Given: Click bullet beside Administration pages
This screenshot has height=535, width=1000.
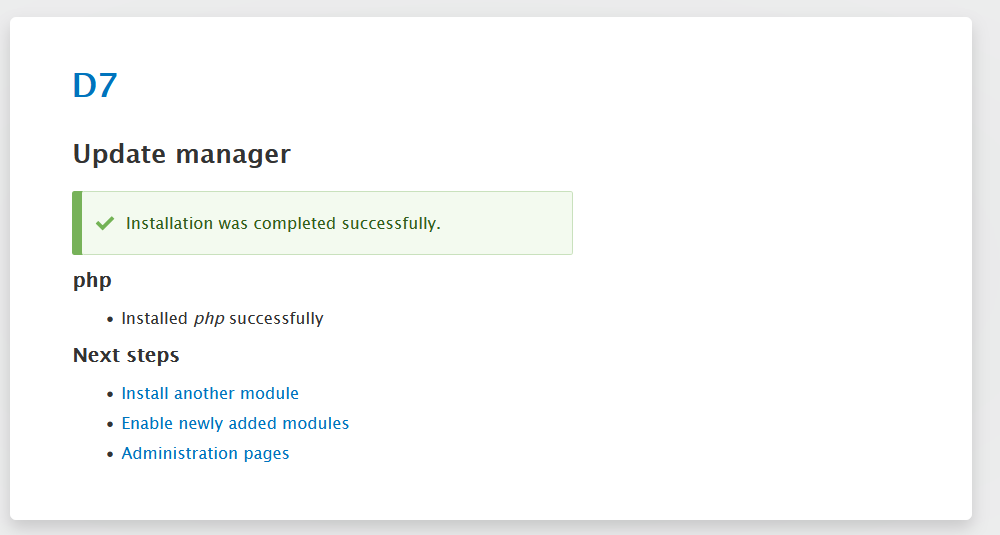Looking at the screenshot, I should pyautogui.click(x=111, y=454).
